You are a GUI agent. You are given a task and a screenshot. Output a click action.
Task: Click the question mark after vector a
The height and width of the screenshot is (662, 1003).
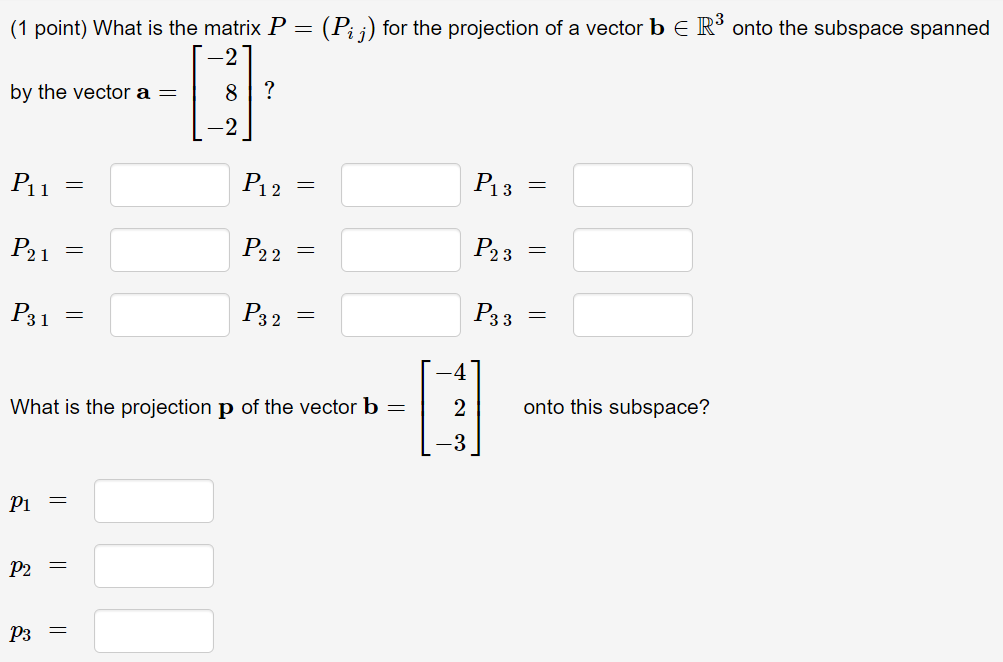(x=270, y=92)
